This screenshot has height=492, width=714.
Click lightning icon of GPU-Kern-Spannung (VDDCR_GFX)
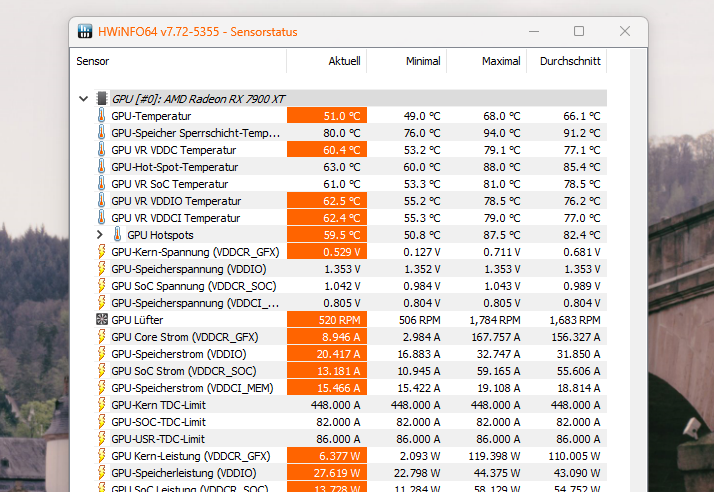tap(102, 251)
